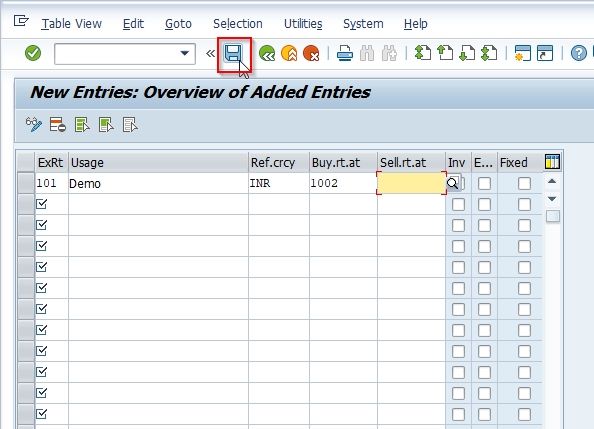Click the Save floppy disk icon
Viewport: 594px width, 429px height.
pos(233,53)
